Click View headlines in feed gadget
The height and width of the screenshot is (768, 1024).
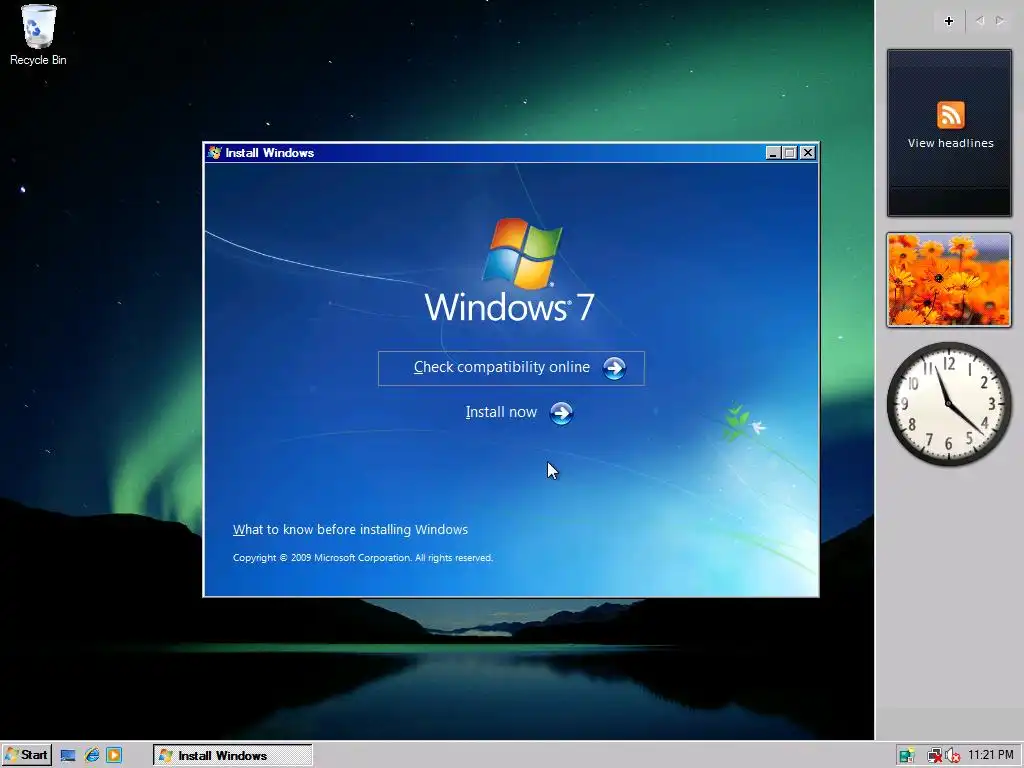(x=950, y=143)
